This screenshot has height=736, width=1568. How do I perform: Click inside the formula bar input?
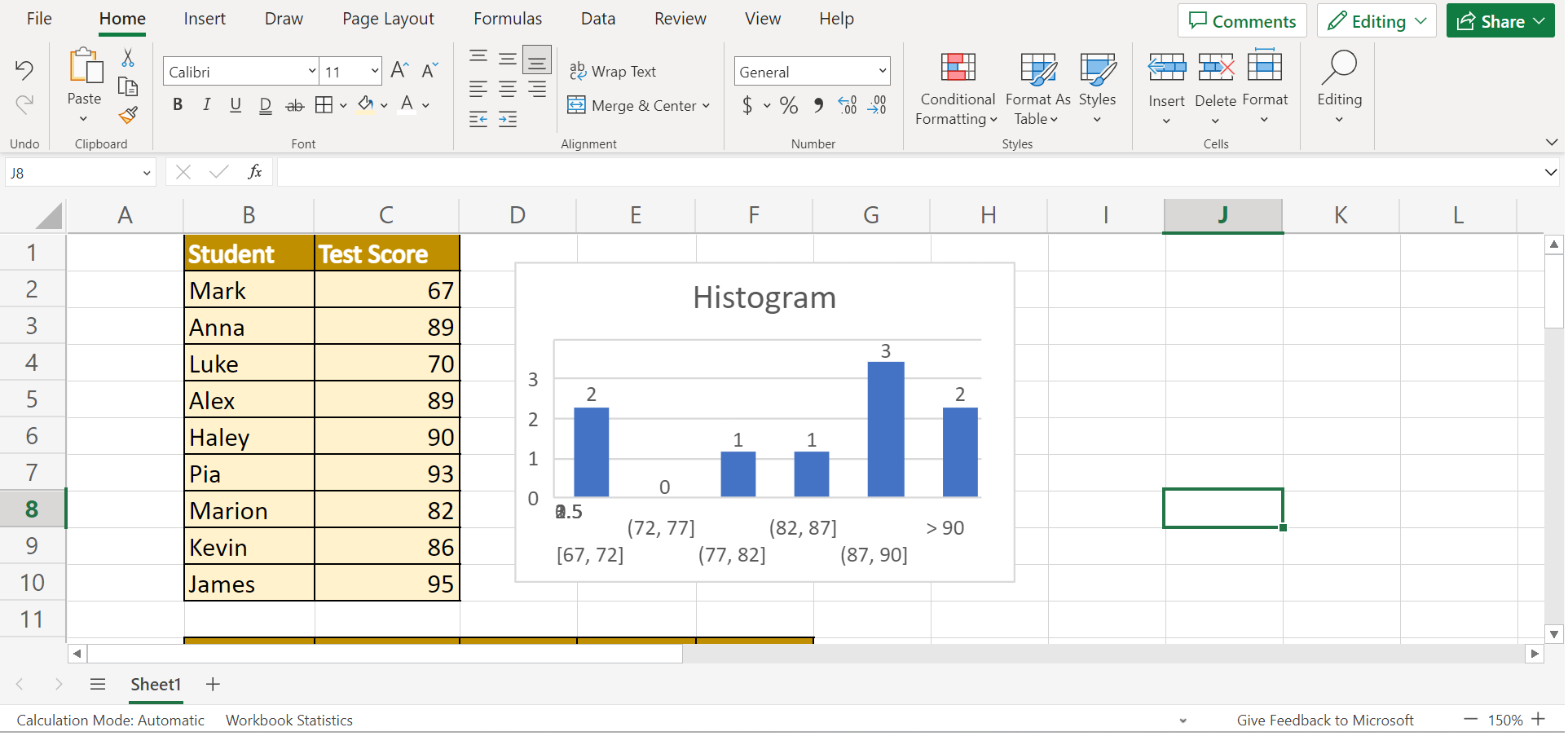(x=905, y=173)
